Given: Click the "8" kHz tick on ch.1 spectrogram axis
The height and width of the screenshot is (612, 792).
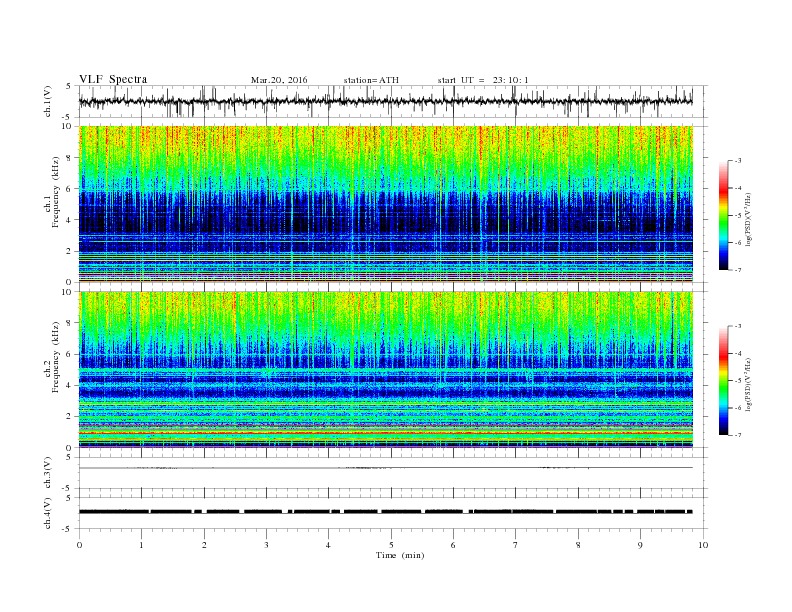Looking at the screenshot, I should pyautogui.click(x=69, y=158).
